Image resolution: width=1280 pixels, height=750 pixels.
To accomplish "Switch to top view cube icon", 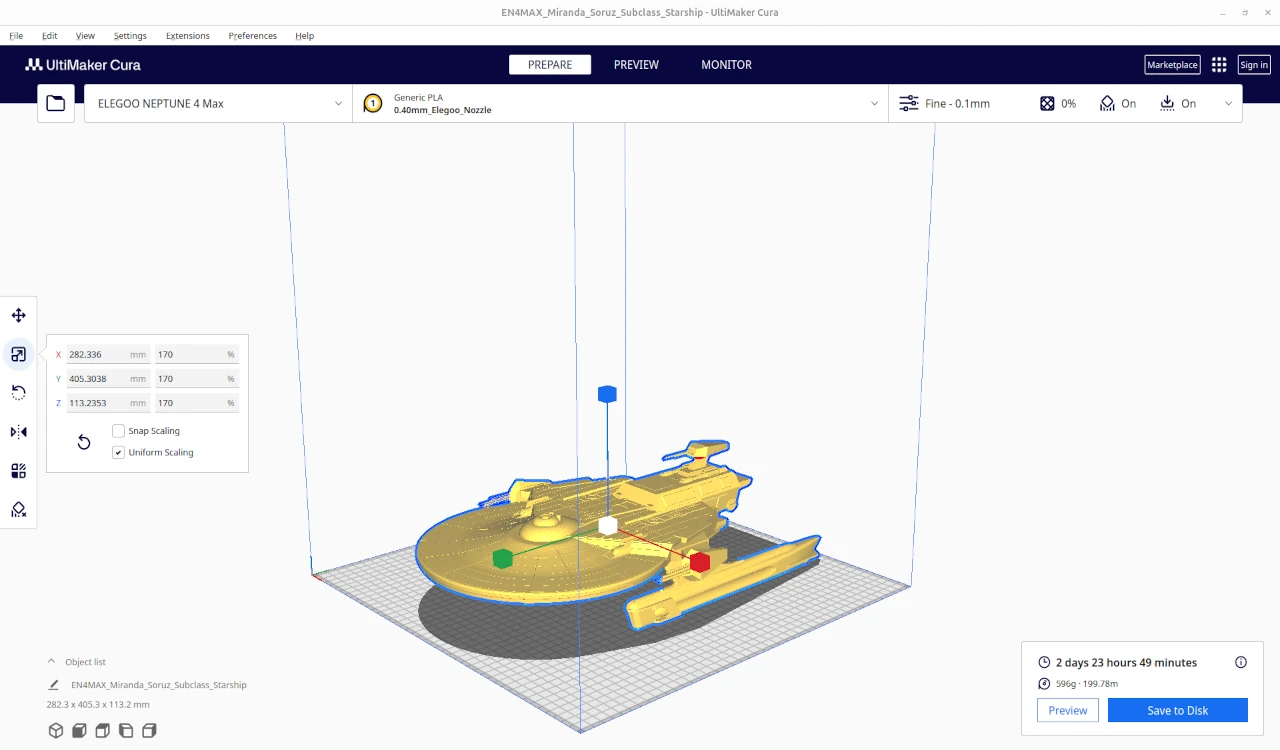I will (102, 731).
